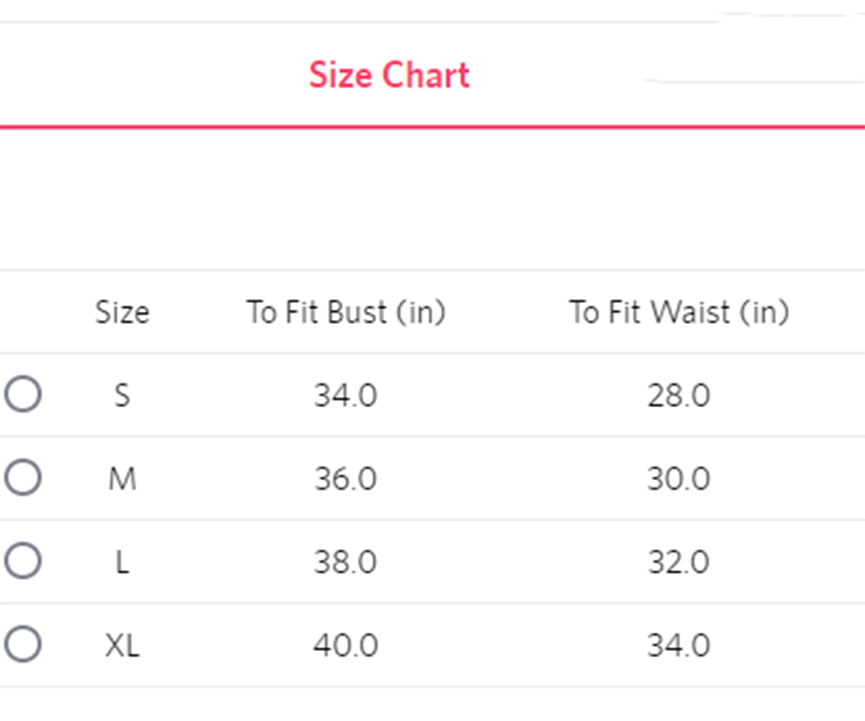
Task: Click the Size column header
Action: 122,312
